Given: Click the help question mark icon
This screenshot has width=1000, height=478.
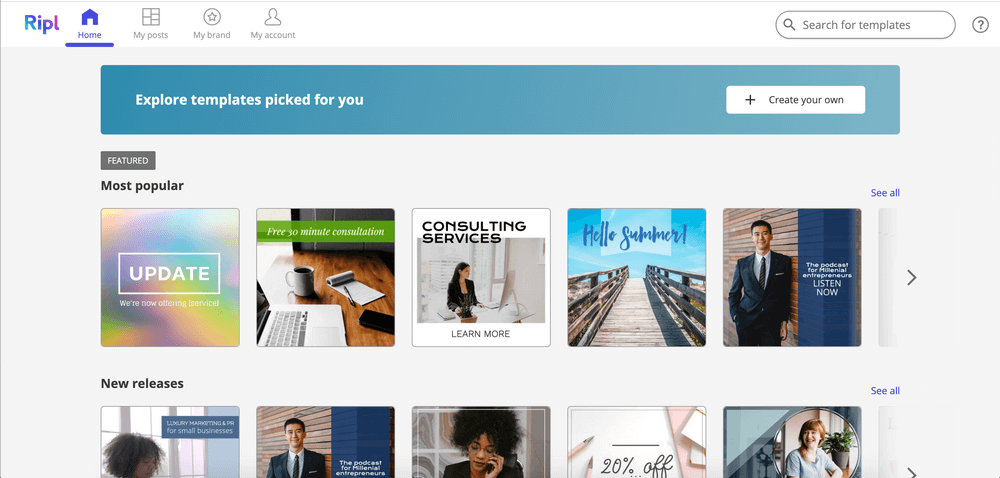Looking at the screenshot, I should pos(980,25).
